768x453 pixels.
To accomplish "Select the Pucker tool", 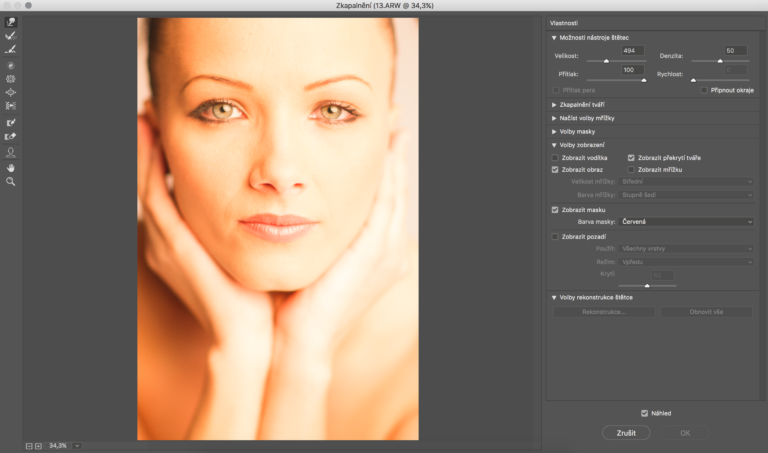I will [11, 78].
